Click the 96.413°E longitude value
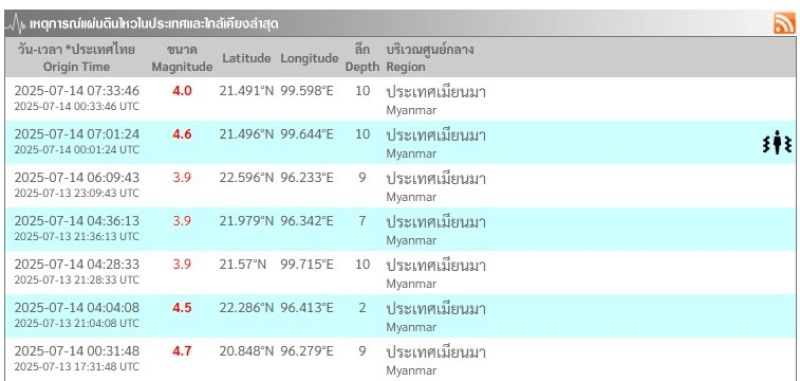 tap(307, 308)
